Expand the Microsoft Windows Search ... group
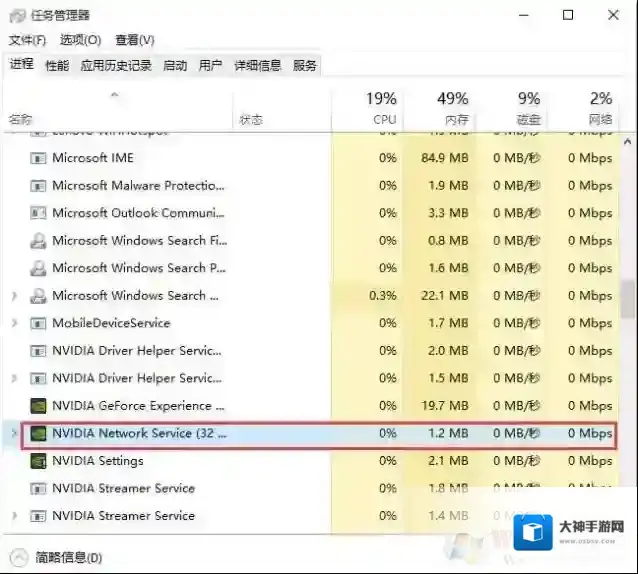The width and height of the screenshot is (638, 574). click(x=14, y=296)
